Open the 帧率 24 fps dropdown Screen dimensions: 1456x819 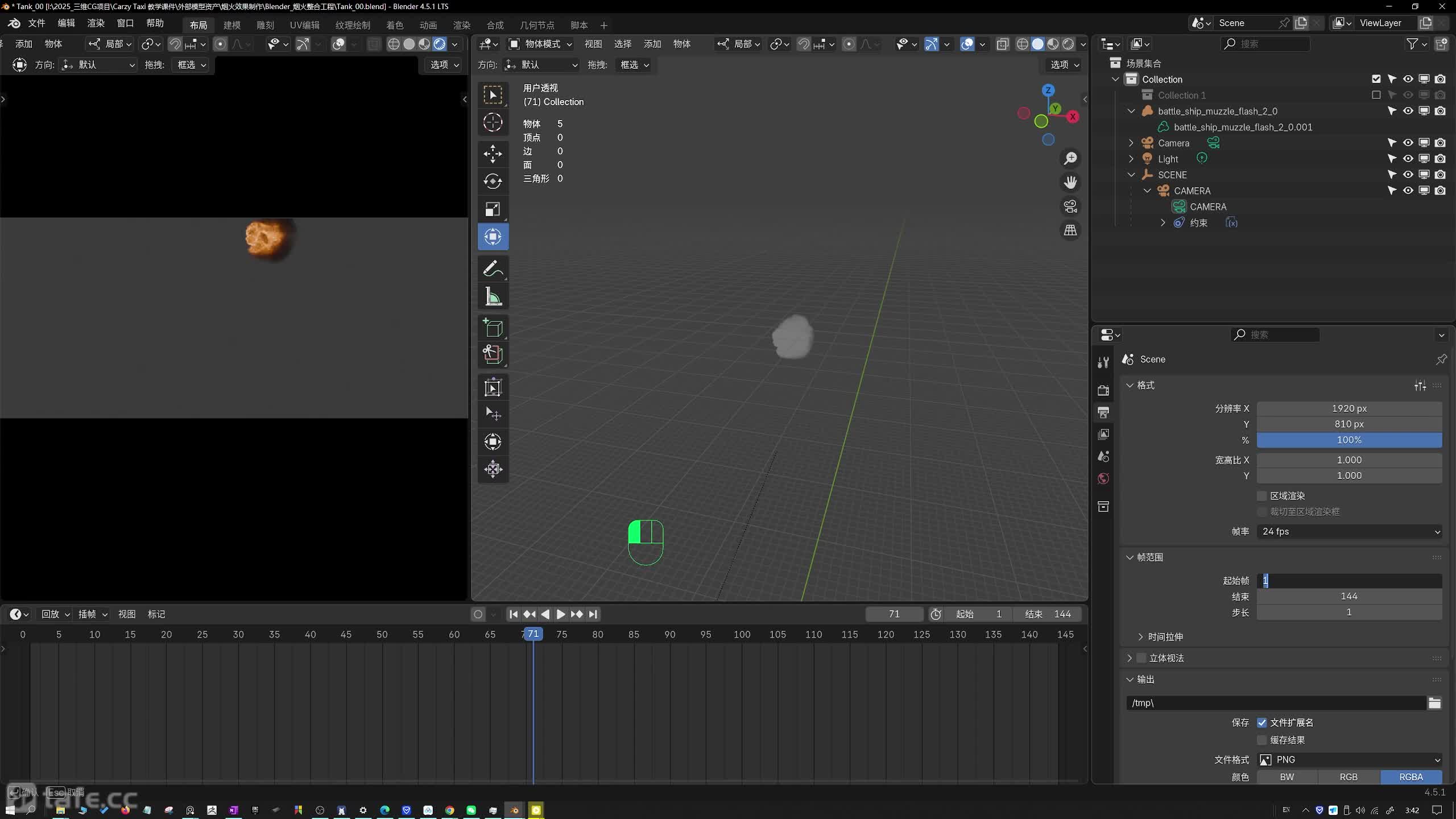(1349, 532)
